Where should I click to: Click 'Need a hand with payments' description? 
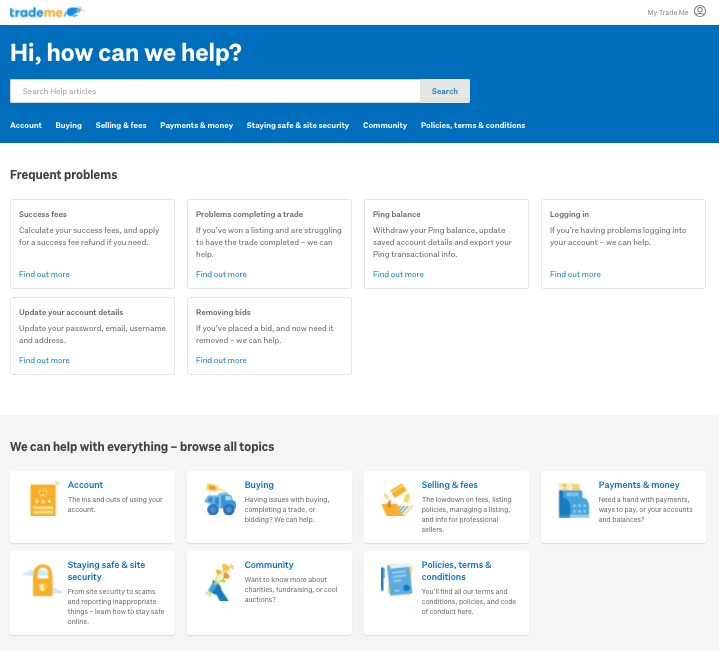point(645,509)
